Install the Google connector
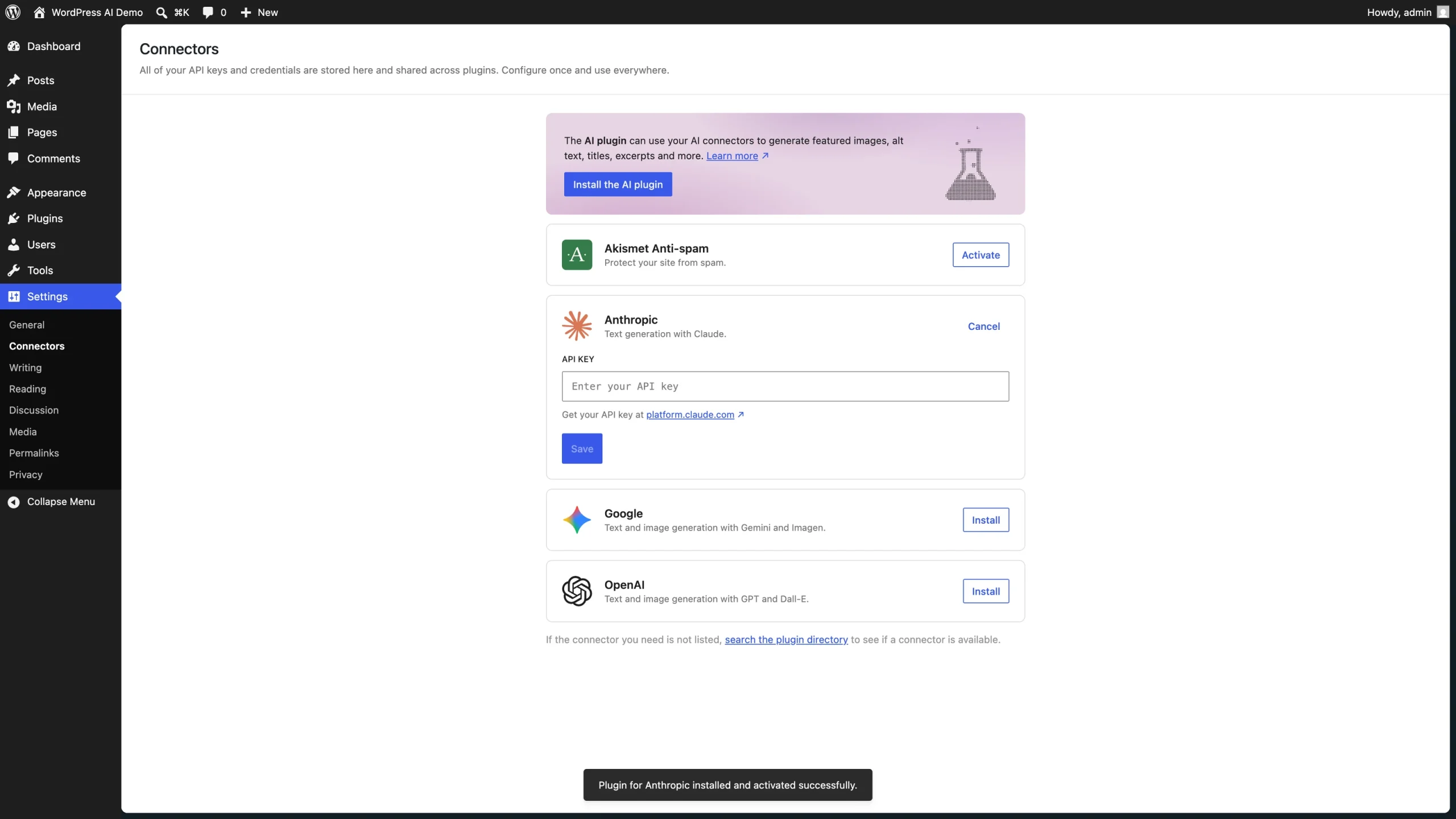Screen dimensions: 1456x819 pyautogui.click(x=986, y=520)
